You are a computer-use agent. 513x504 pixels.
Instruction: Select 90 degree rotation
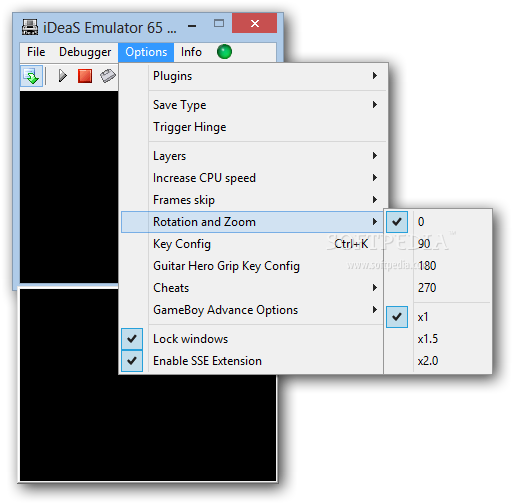[x=438, y=244]
